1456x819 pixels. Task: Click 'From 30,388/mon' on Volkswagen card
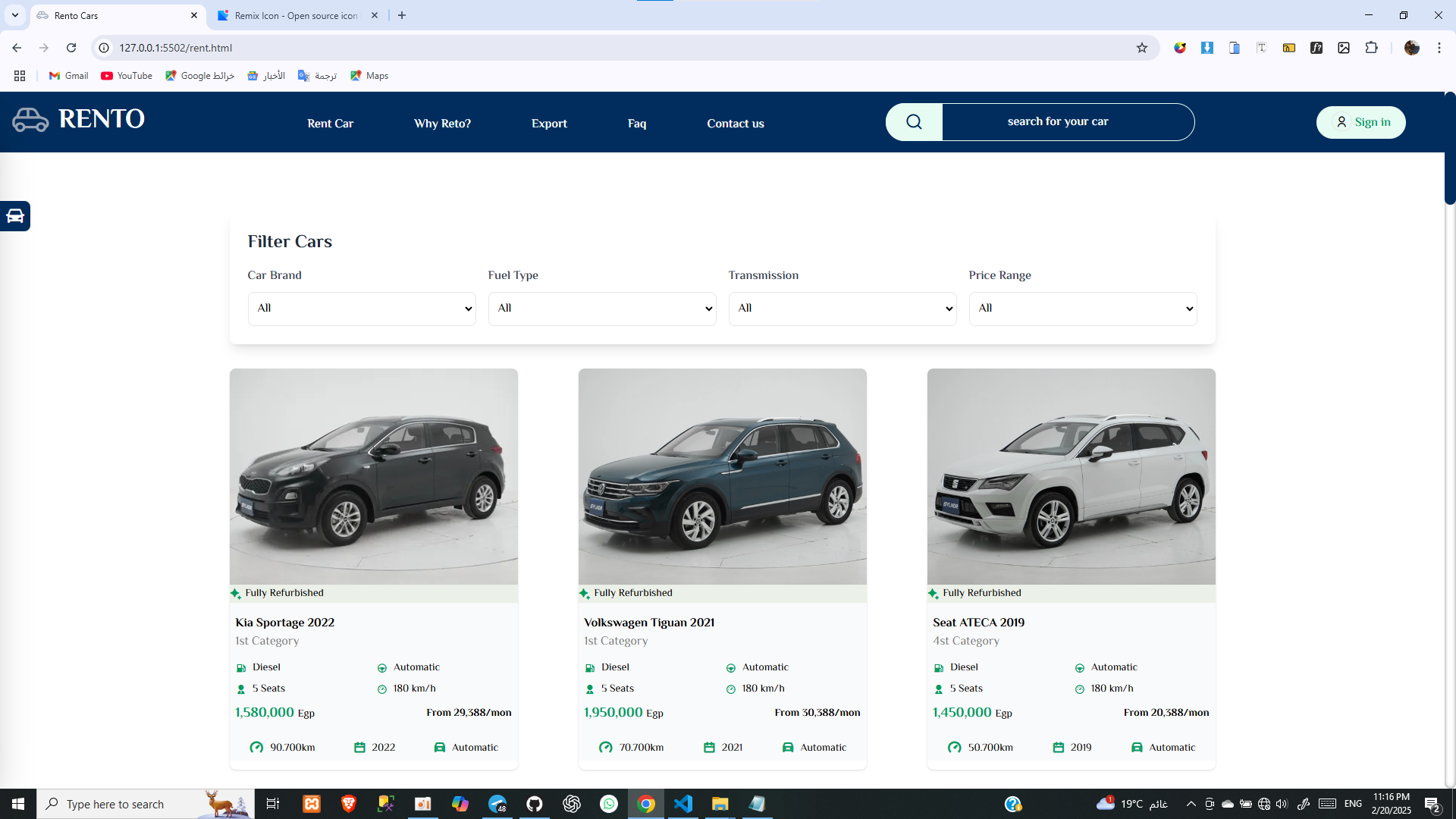tap(817, 713)
